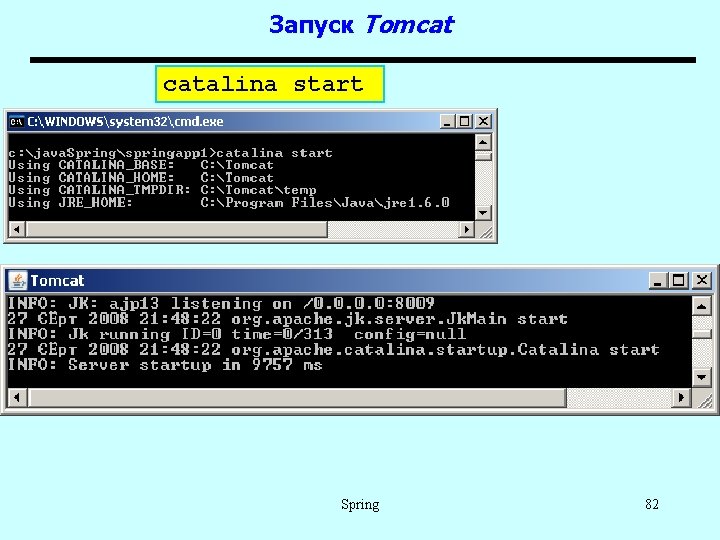The height and width of the screenshot is (540, 720).
Task: Click 'INFO: Server startup in 9757 ms'
Action: (165, 365)
